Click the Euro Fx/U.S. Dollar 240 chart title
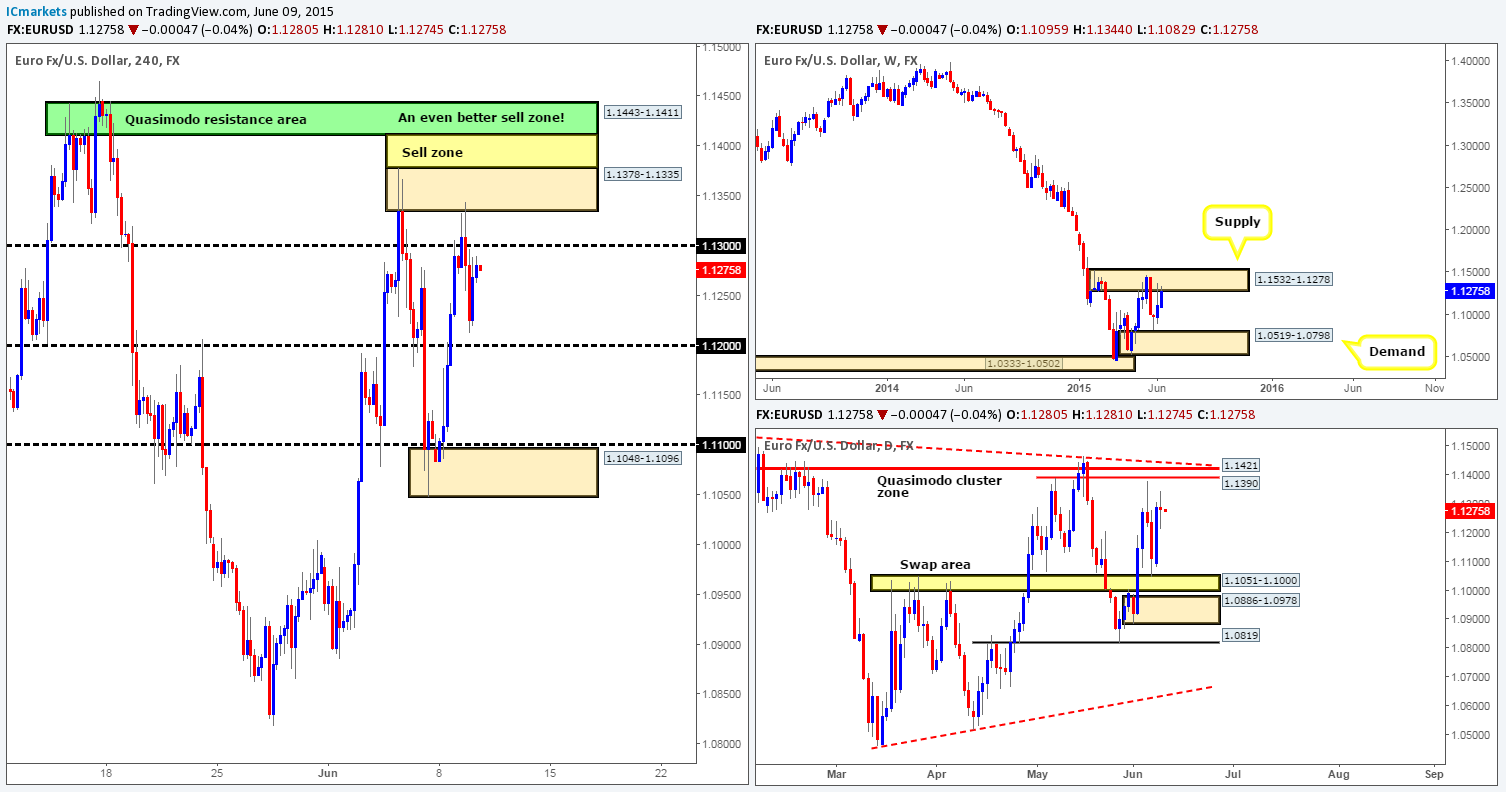 100,60
